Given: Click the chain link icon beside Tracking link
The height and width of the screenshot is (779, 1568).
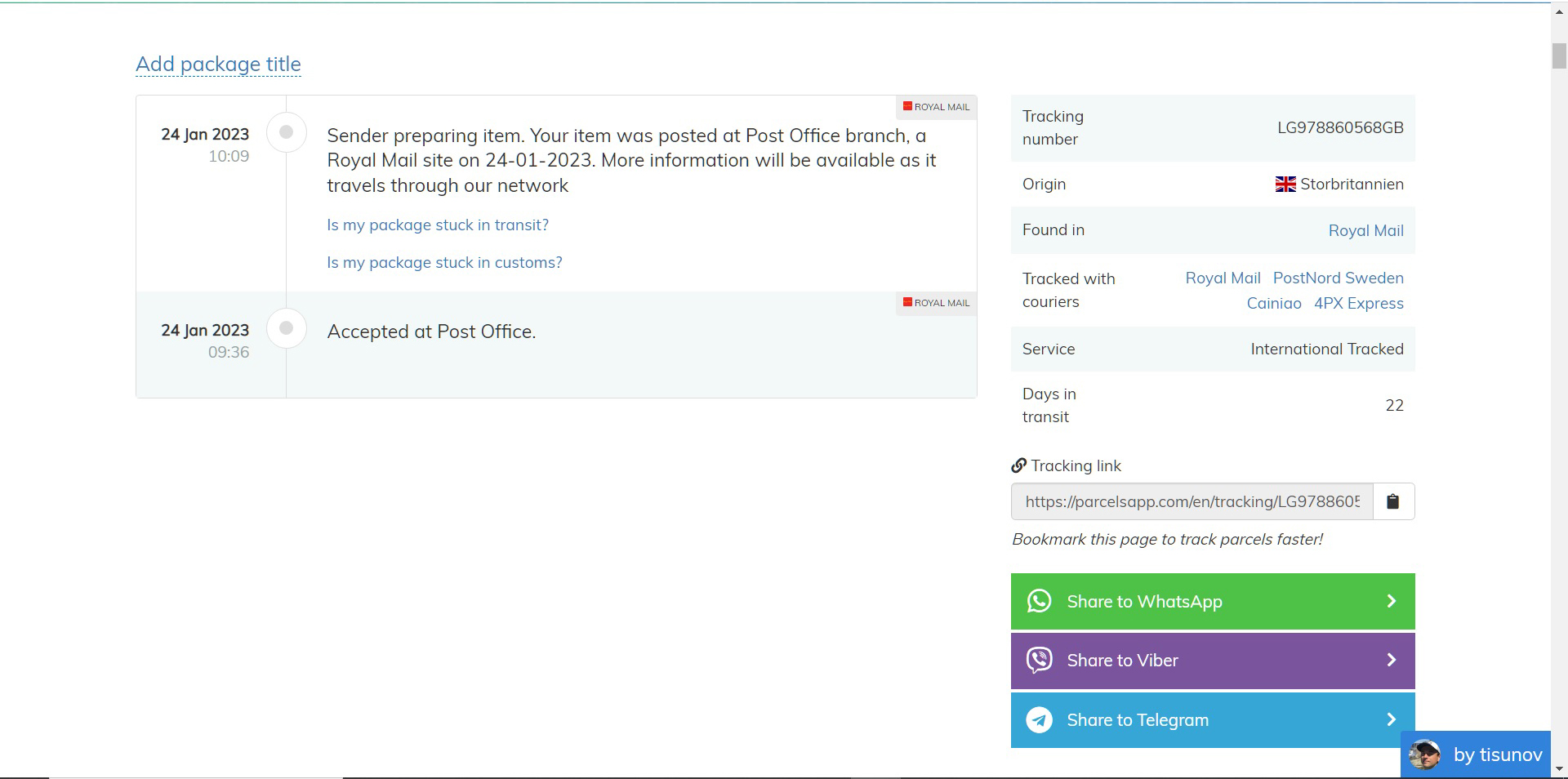Looking at the screenshot, I should point(1018,465).
